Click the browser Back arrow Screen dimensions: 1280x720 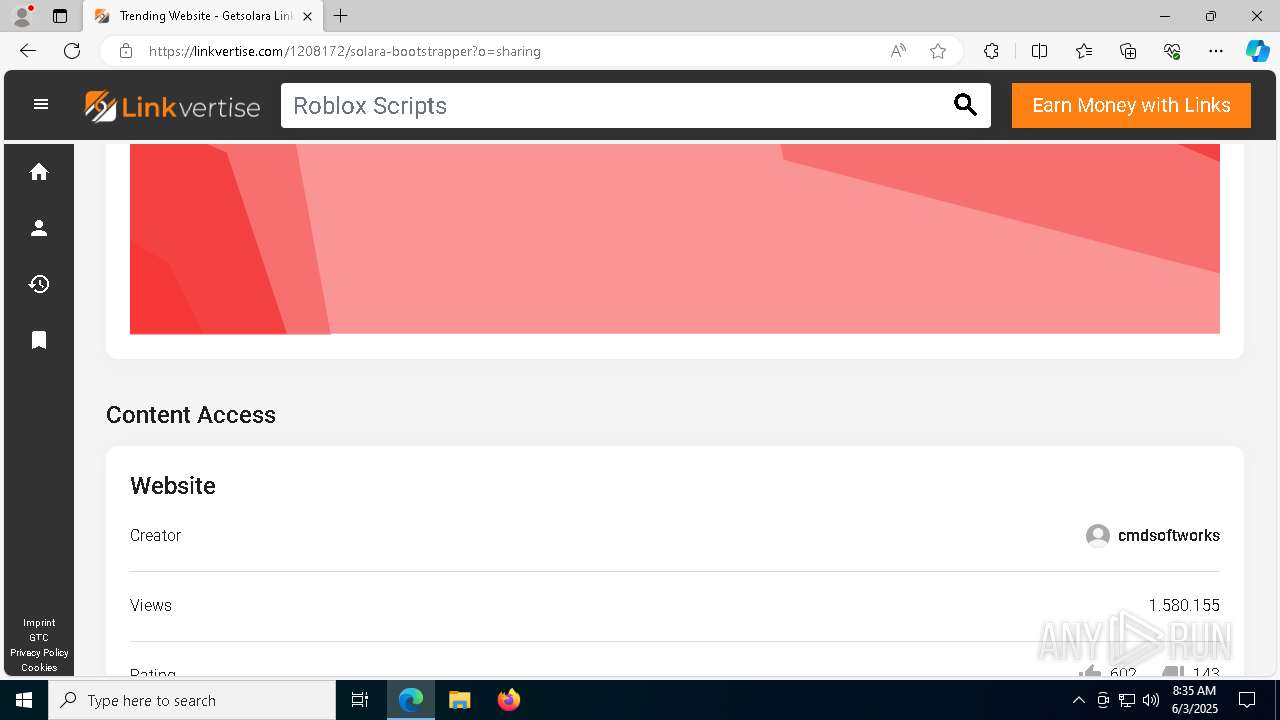coord(28,51)
